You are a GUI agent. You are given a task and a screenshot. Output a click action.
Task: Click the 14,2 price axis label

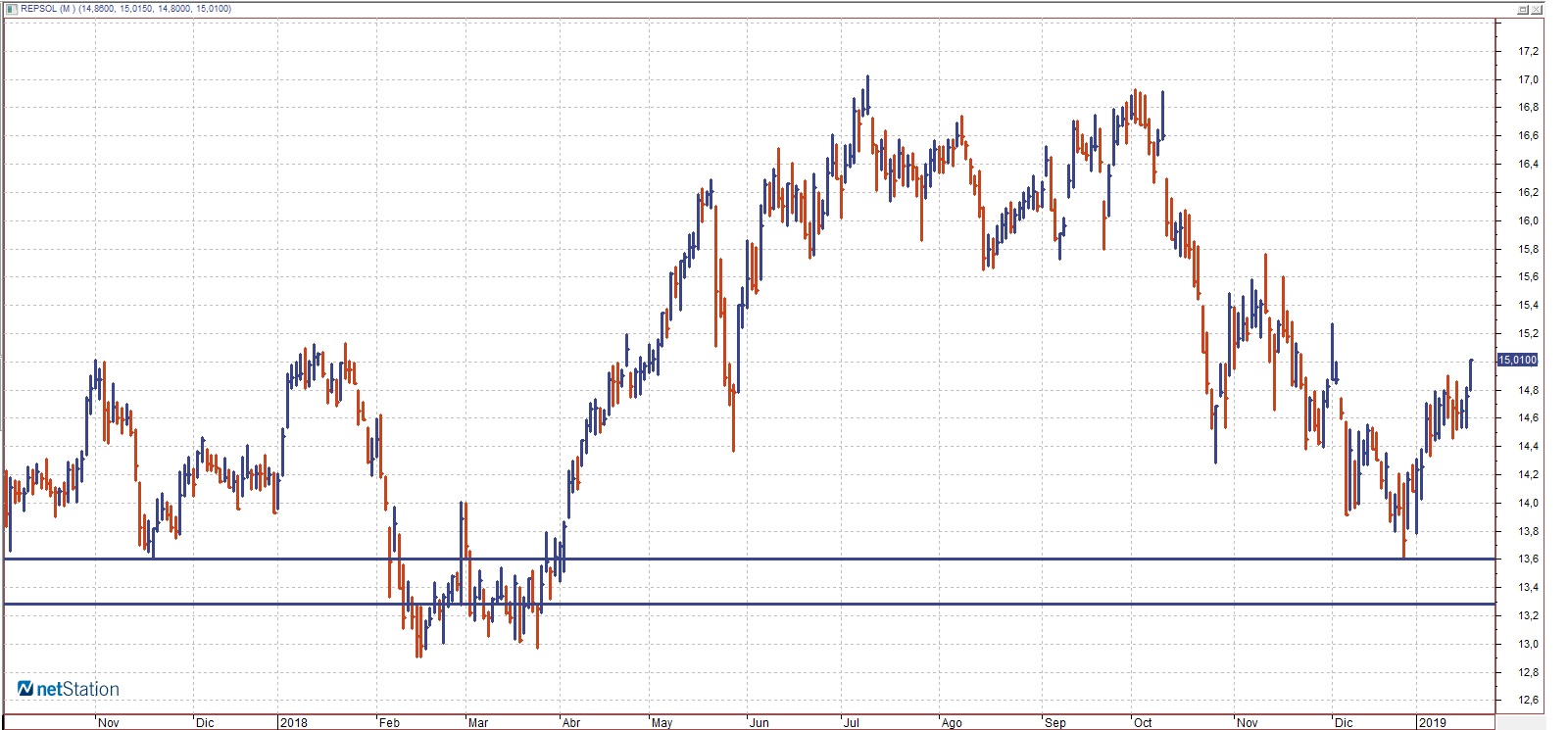[x=1528, y=474]
